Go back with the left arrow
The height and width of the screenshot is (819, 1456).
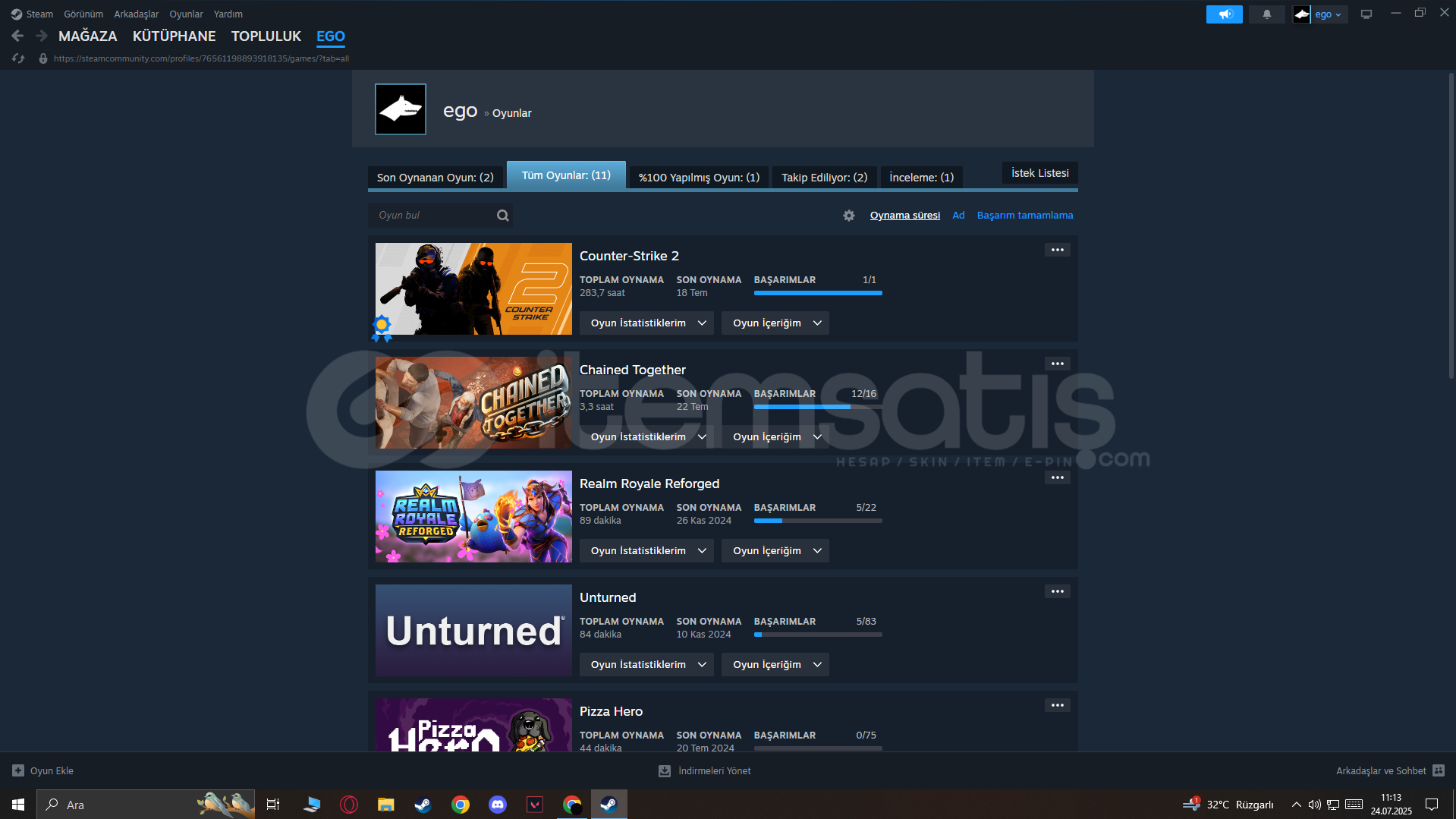pyautogui.click(x=17, y=36)
